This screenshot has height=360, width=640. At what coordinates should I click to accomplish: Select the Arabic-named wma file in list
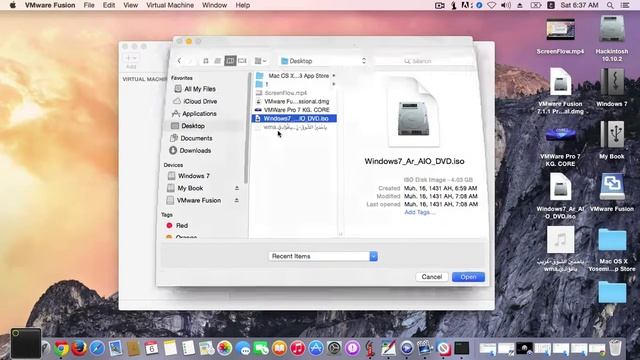click(294, 127)
